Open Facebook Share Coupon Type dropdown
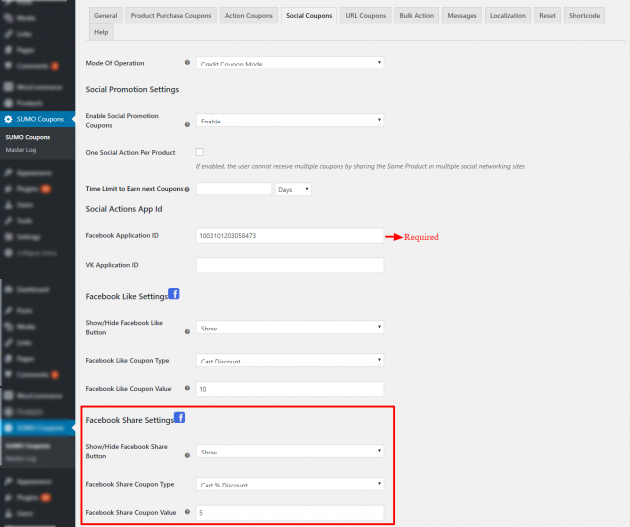The image size is (630, 527). point(290,484)
